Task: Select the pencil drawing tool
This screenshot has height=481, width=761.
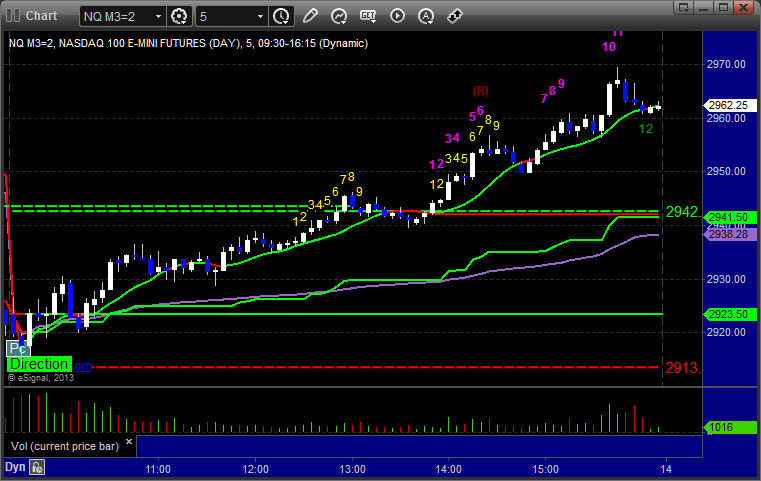Action: click(310, 16)
